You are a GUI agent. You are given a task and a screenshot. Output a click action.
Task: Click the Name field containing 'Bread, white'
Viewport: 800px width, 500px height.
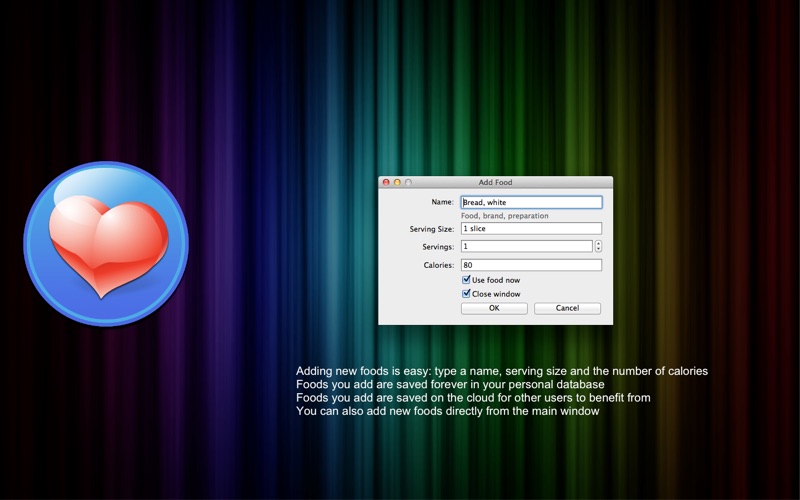coord(531,203)
